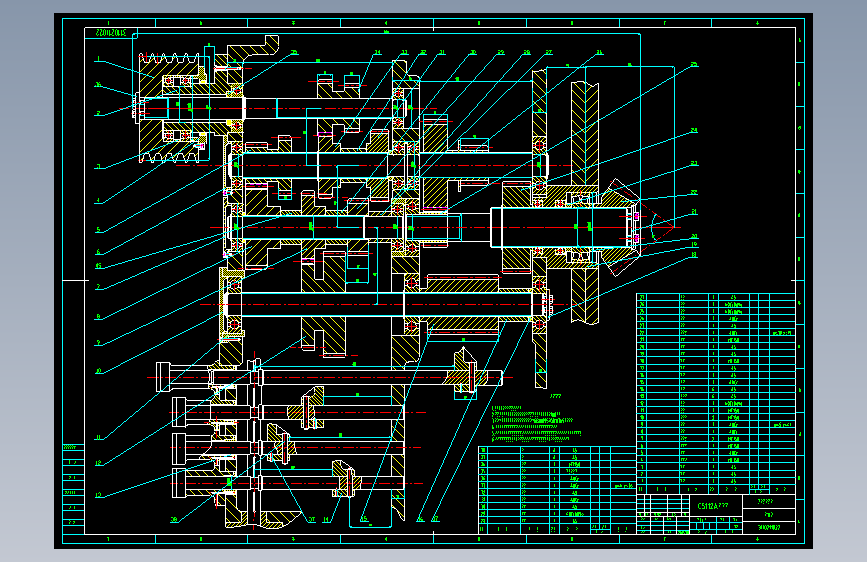Screen dimensions: 867x562
Task: Select part callout number 12
Action: [x=98, y=462]
